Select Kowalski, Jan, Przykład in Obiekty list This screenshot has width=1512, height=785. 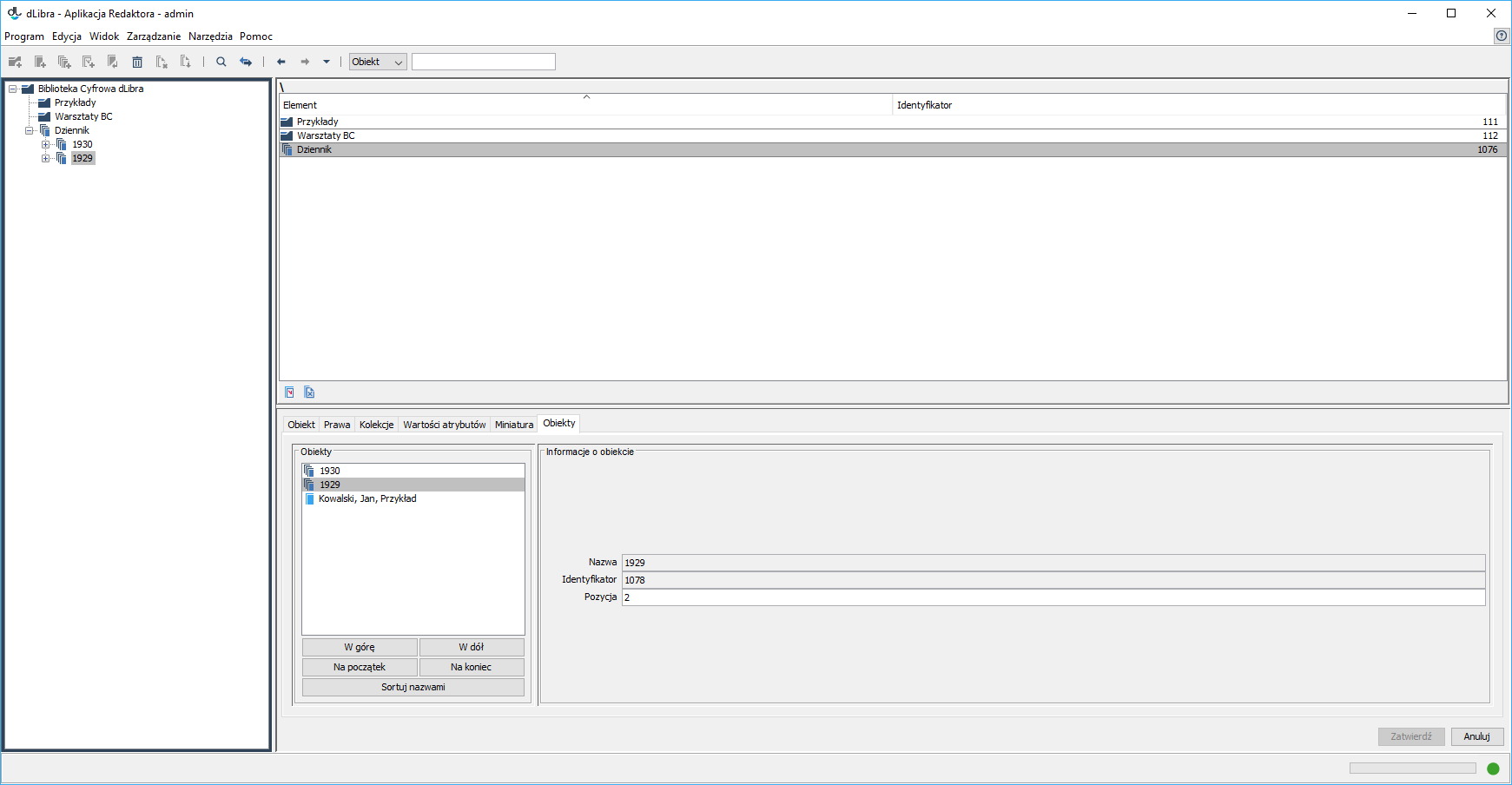[367, 498]
